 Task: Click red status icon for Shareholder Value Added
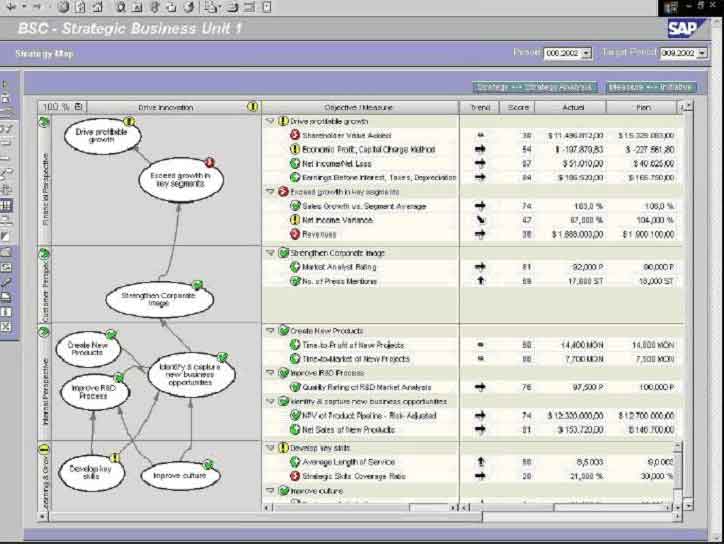point(295,135)
